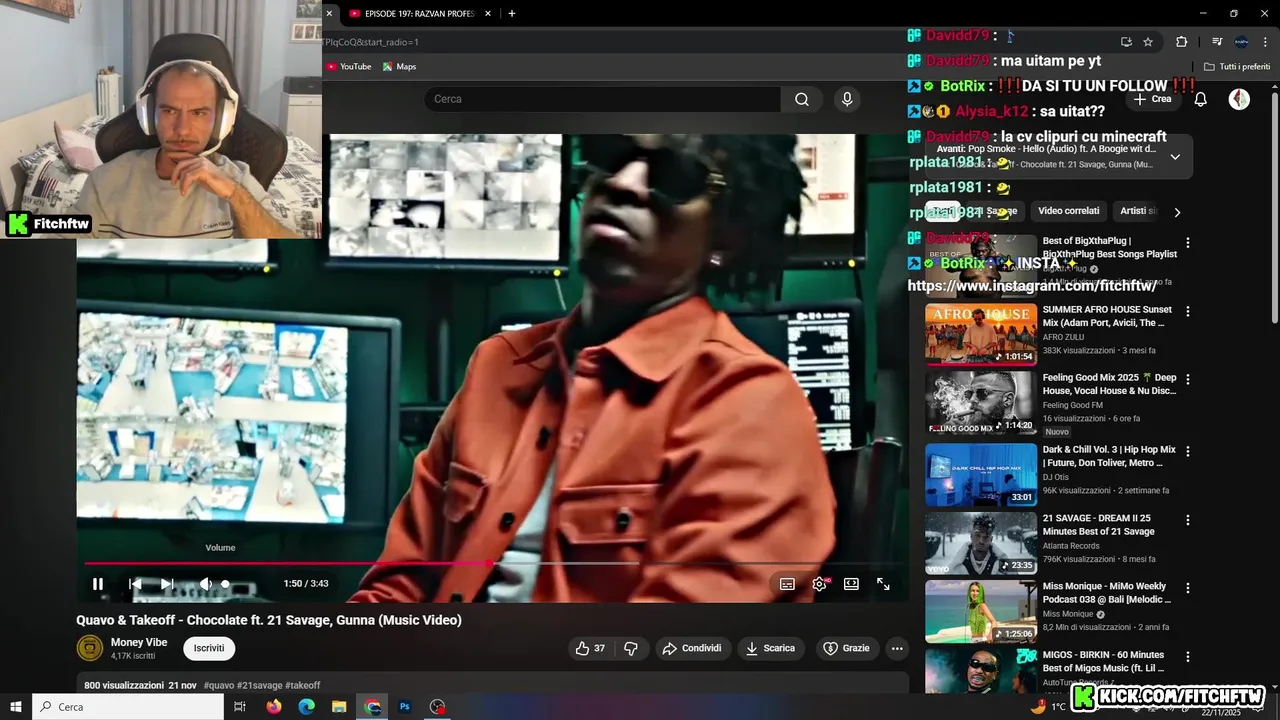Open the Maps bookmark in bookmarks bar

point(399,67)
